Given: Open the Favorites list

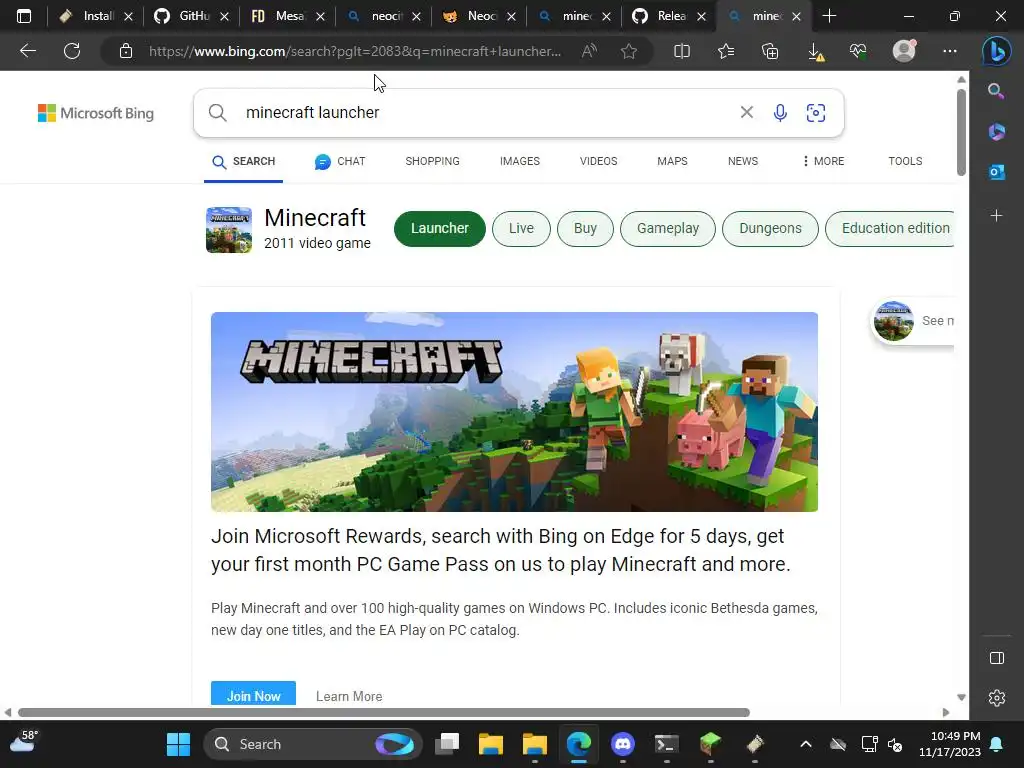Looking at the screenshot, I should [x=726, y=51].
